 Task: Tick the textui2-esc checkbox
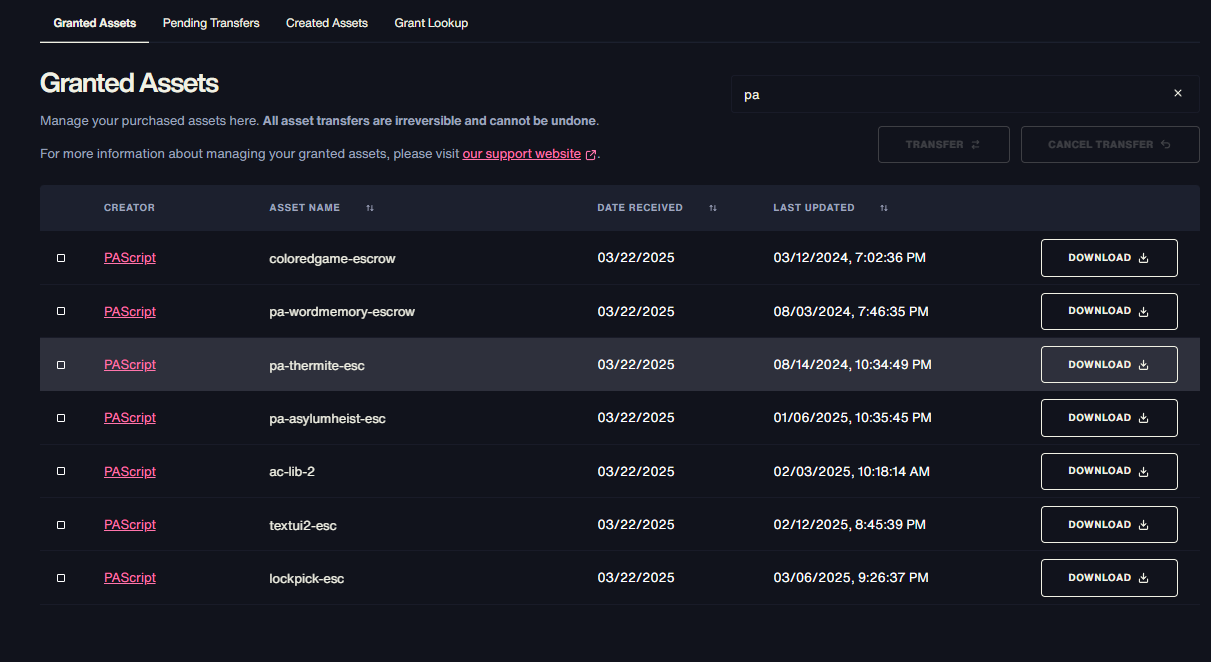point(61,525)
